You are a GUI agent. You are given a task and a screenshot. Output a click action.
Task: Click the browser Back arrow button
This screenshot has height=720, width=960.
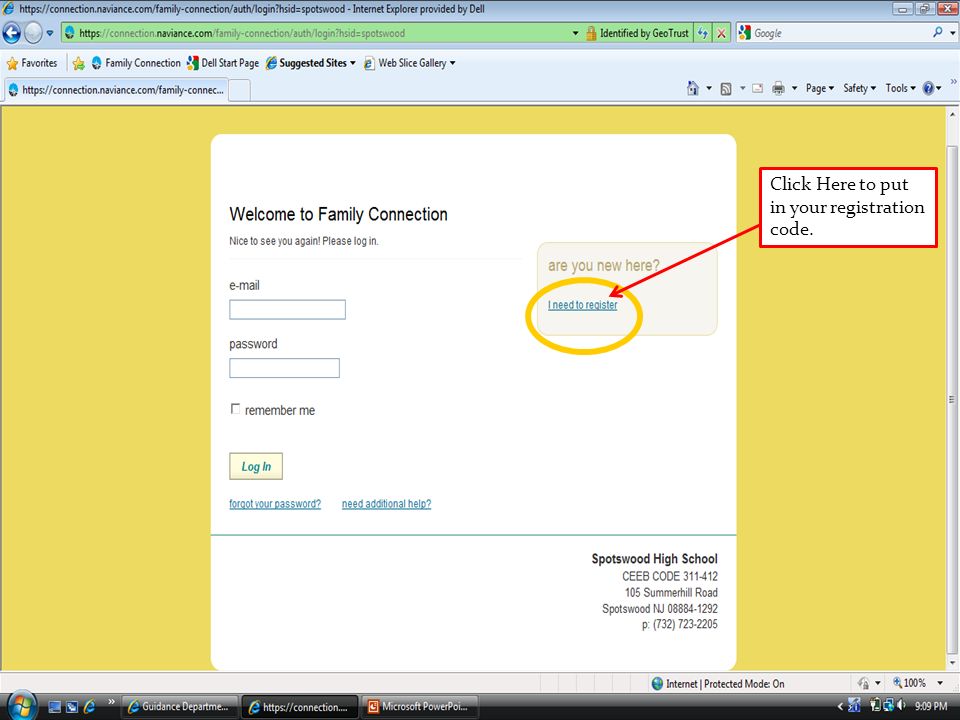tap(12, 32)
